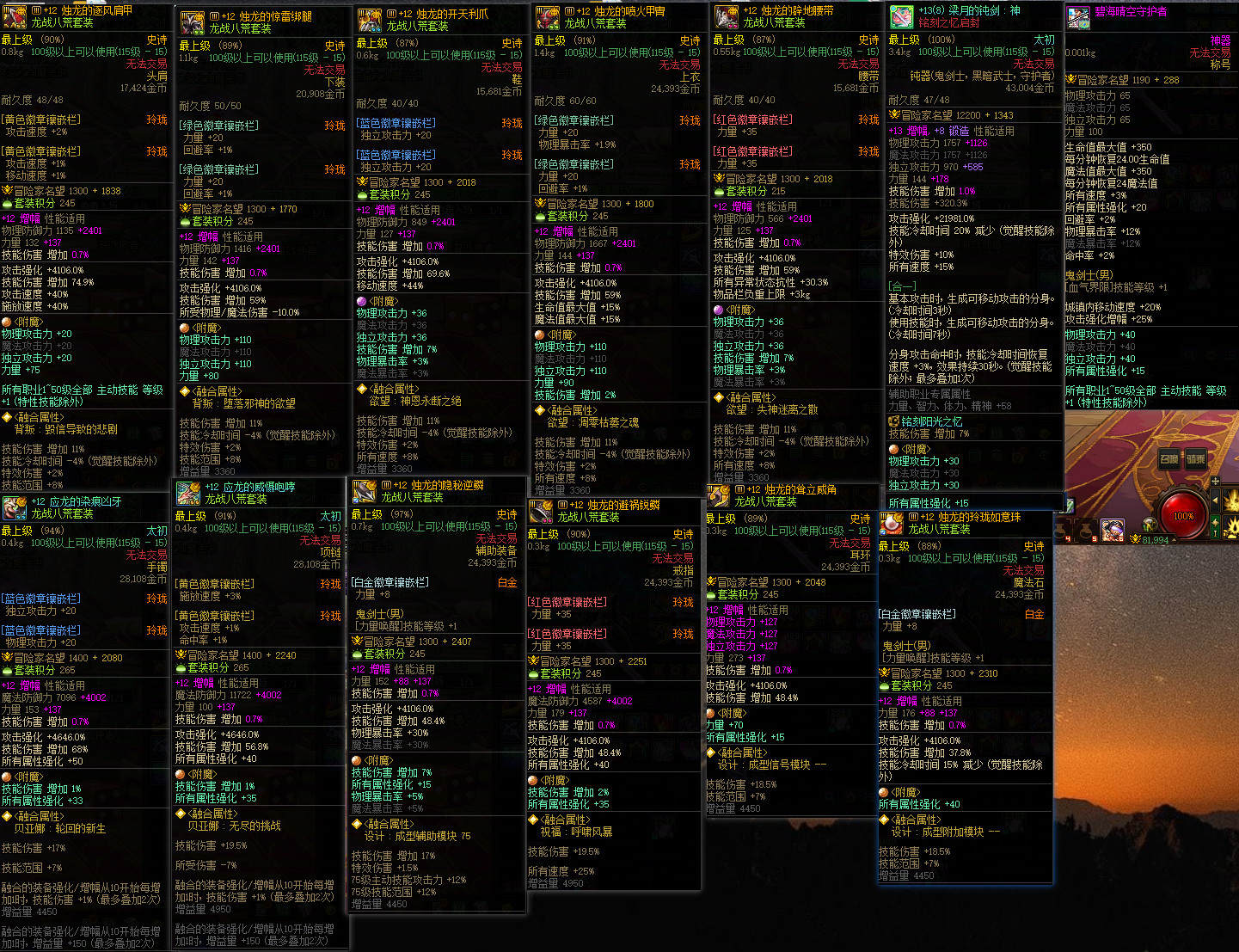
Task: Click the red HP orb showing 100%
Action: tap(1183, 515)
